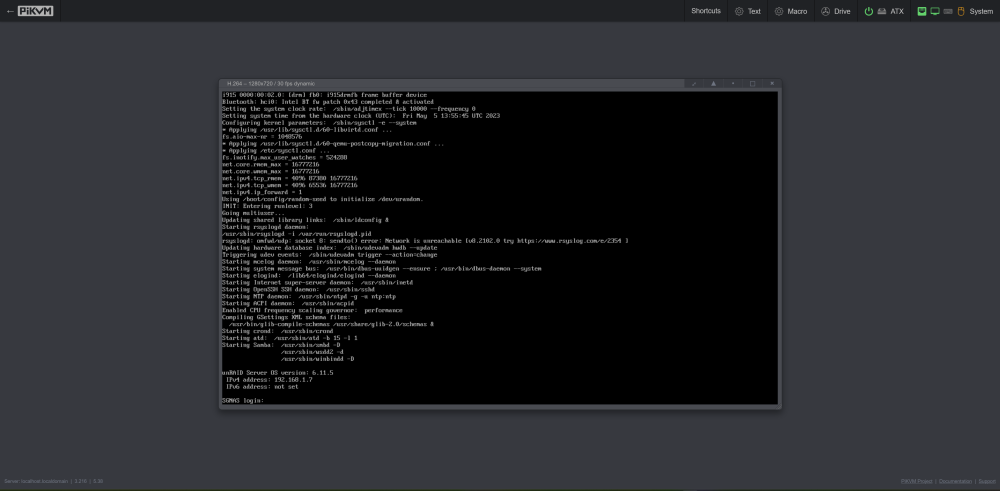Click the Enabled CPU frequency scaling governor line
Viewport: 1000px width, 491px height.
[312, 311]
